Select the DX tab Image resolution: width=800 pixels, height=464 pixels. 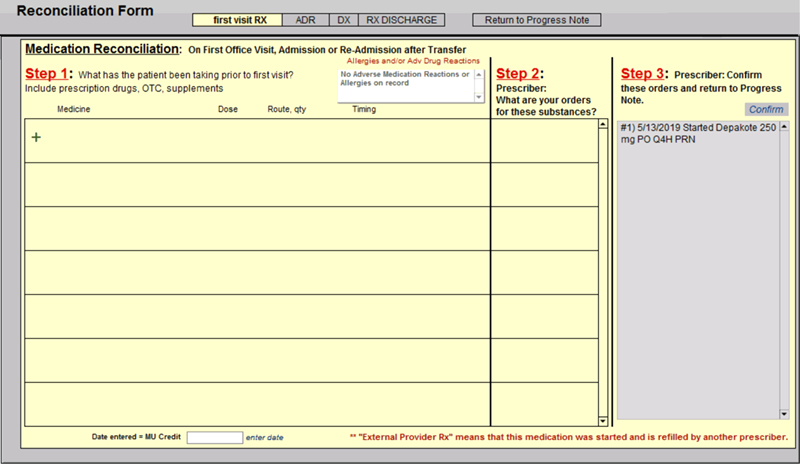[x=343, y=20]
